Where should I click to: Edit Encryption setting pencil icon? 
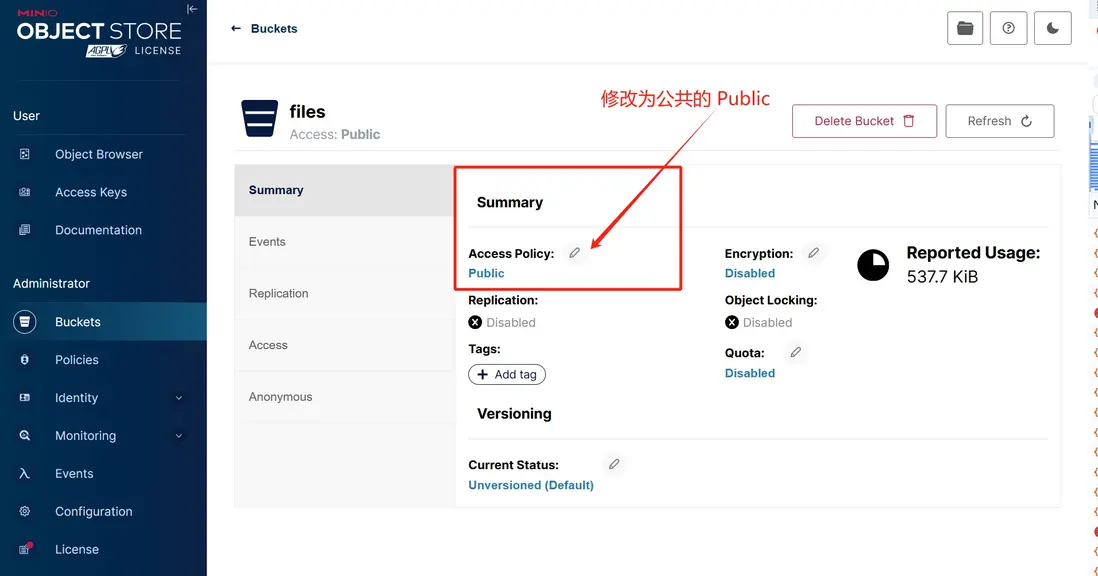[x=813, y=253]
